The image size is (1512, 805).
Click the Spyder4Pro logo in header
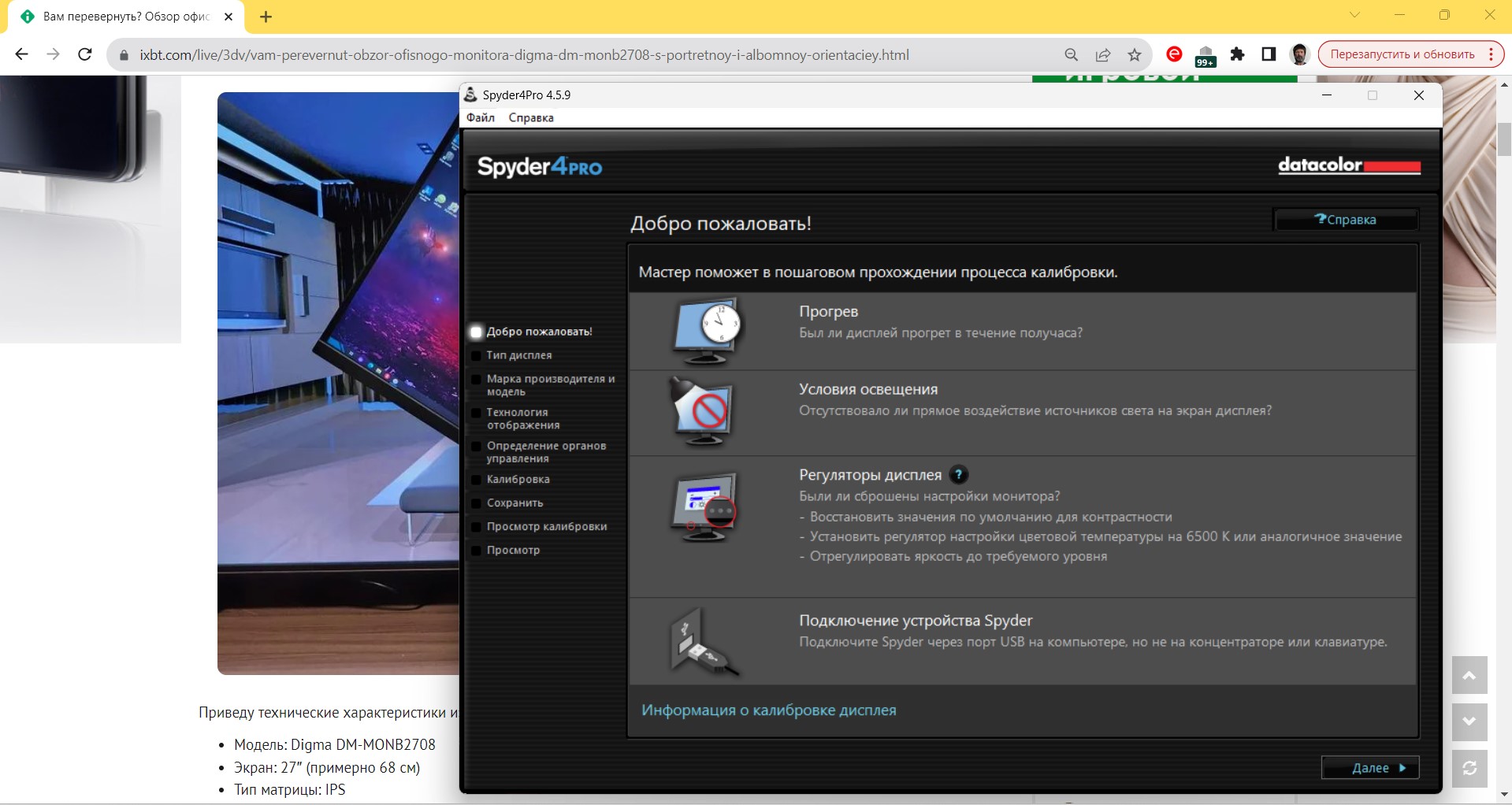tap(540, 167)
